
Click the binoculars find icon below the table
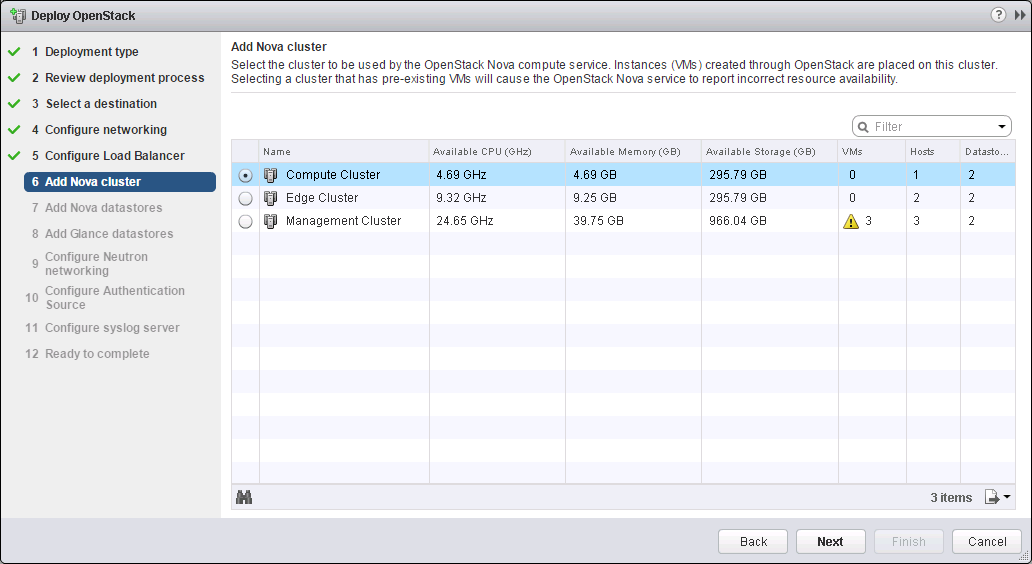tap(243, 497)
